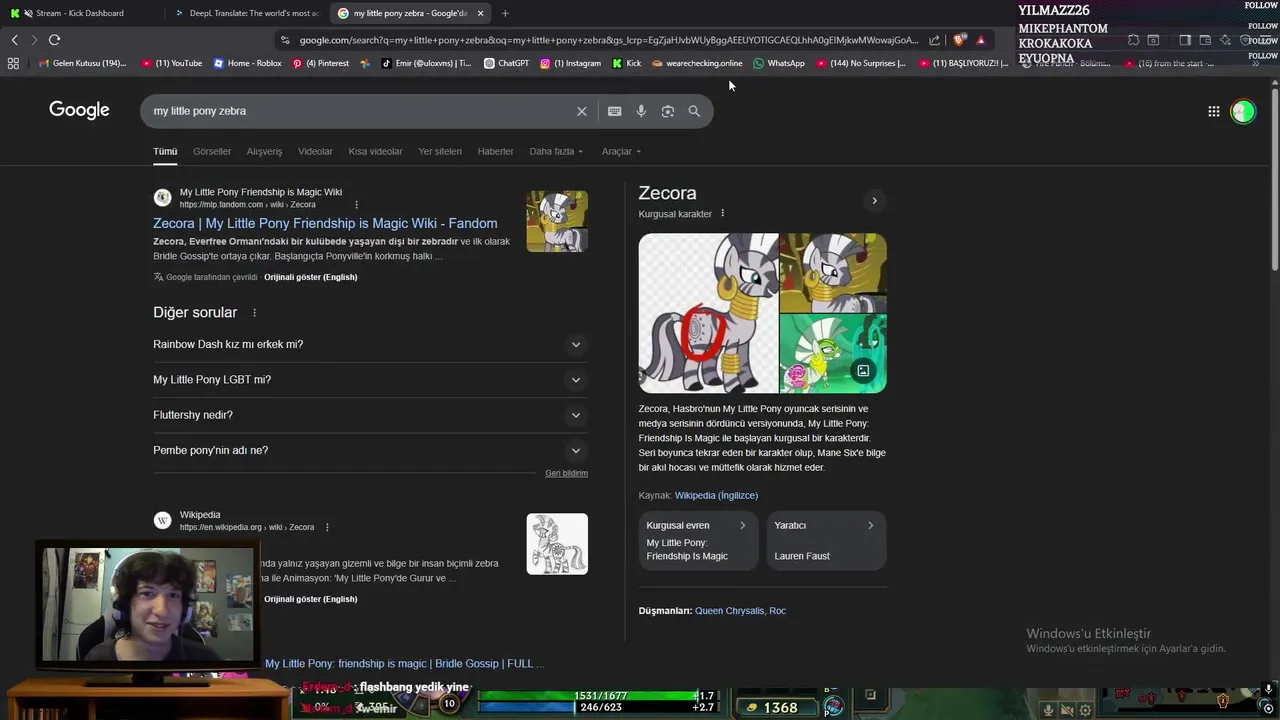Image resolution: width=1280 pixels, height=720 pixels.
Task: Click the Brave Rewards triangle icon
Action: (x=981, y=40)
